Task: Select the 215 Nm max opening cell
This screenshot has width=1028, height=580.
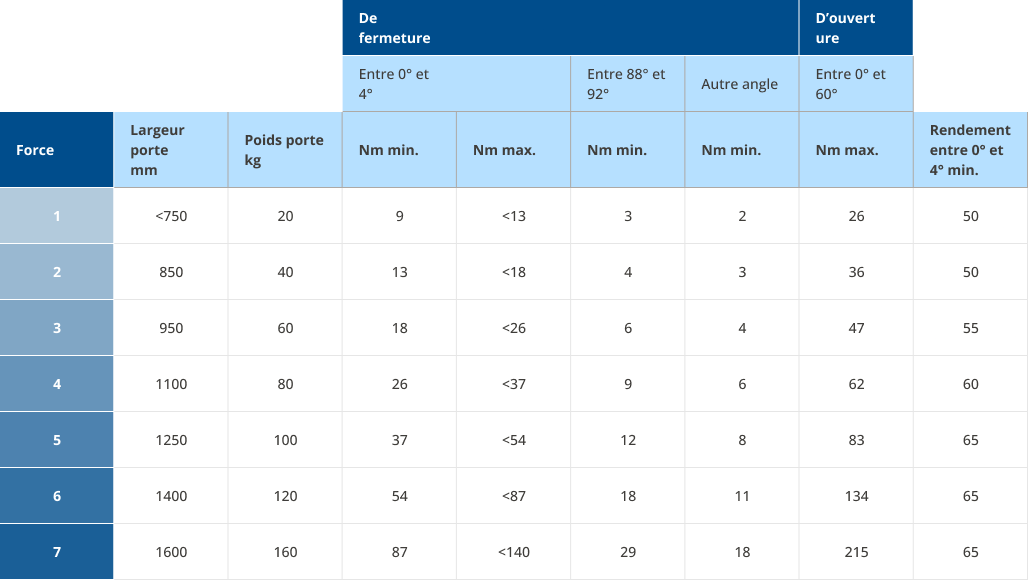Action: coord(856,552)
